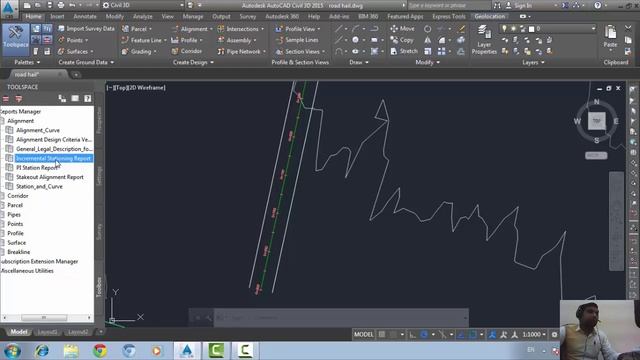Open Layer Properties
This screenshot has height=360, width=640.
[x=484, y=40]
